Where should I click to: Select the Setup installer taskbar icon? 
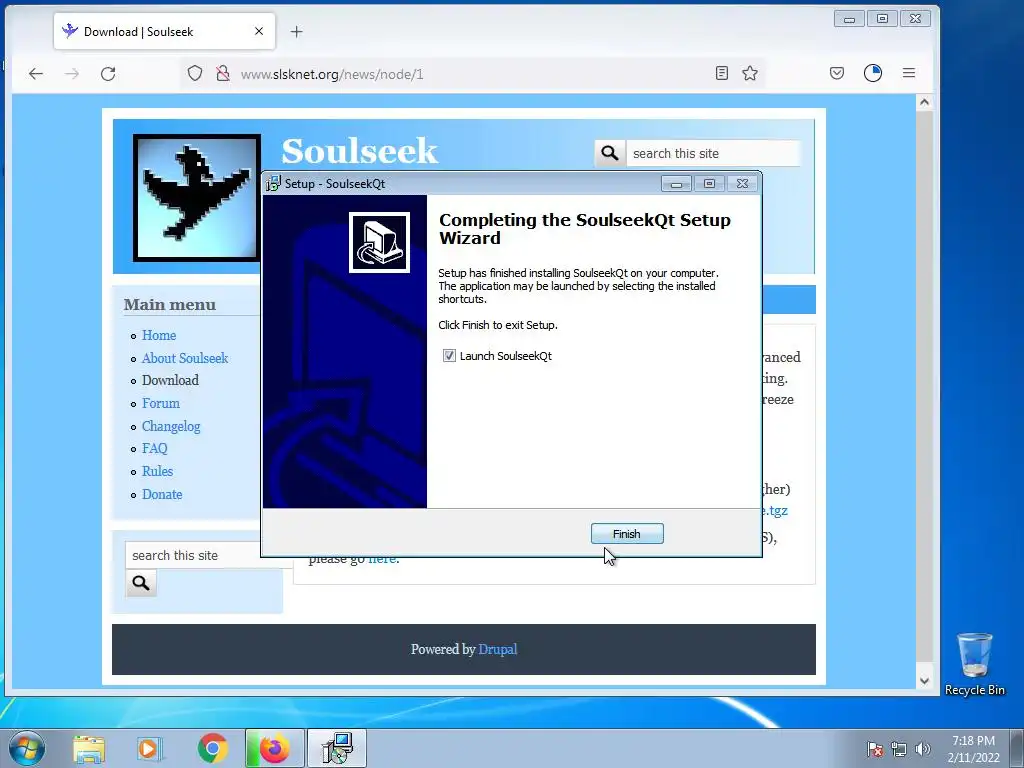coord(338,748)
